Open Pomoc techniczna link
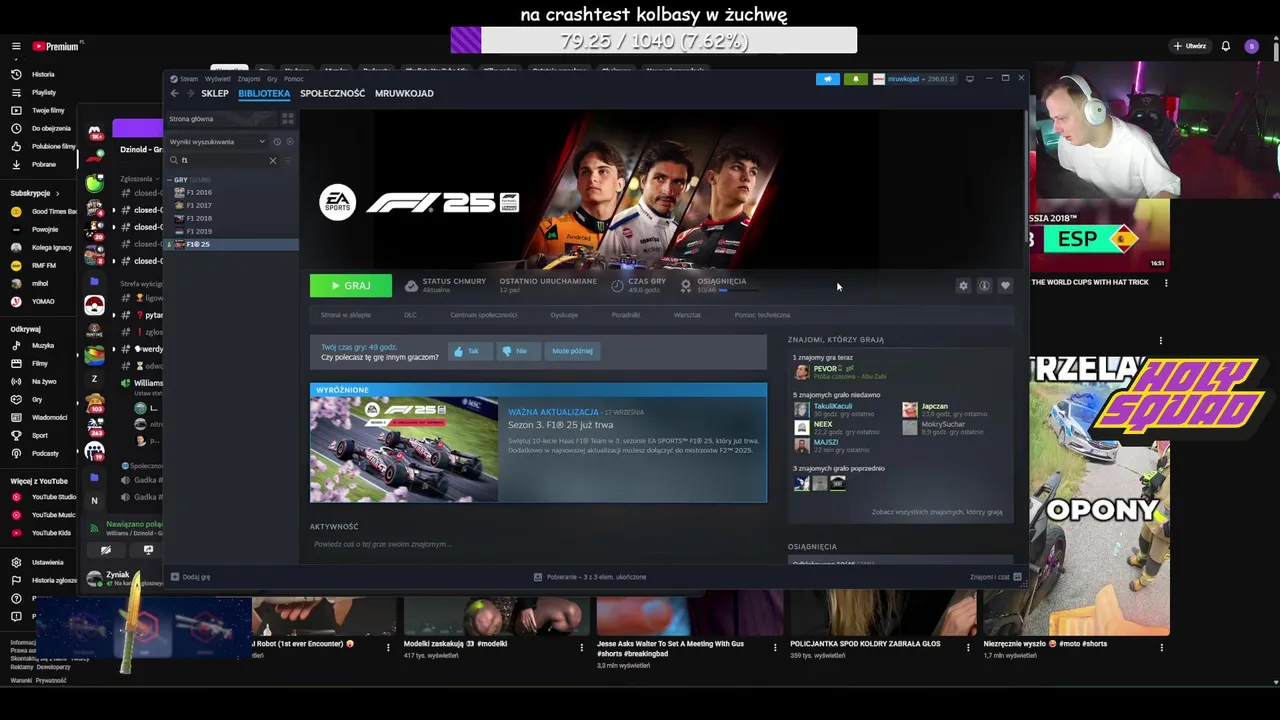 click(762, 315)
